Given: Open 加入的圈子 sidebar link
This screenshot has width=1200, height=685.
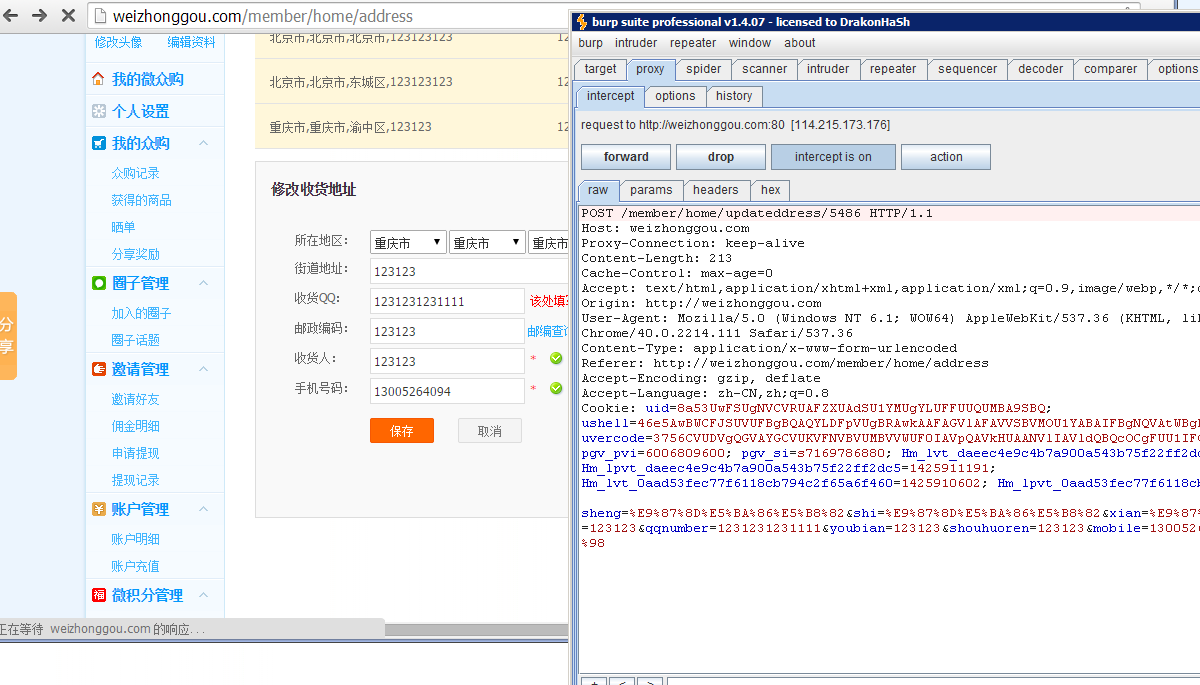Looking at the screenshot, I should coord(141,313).
